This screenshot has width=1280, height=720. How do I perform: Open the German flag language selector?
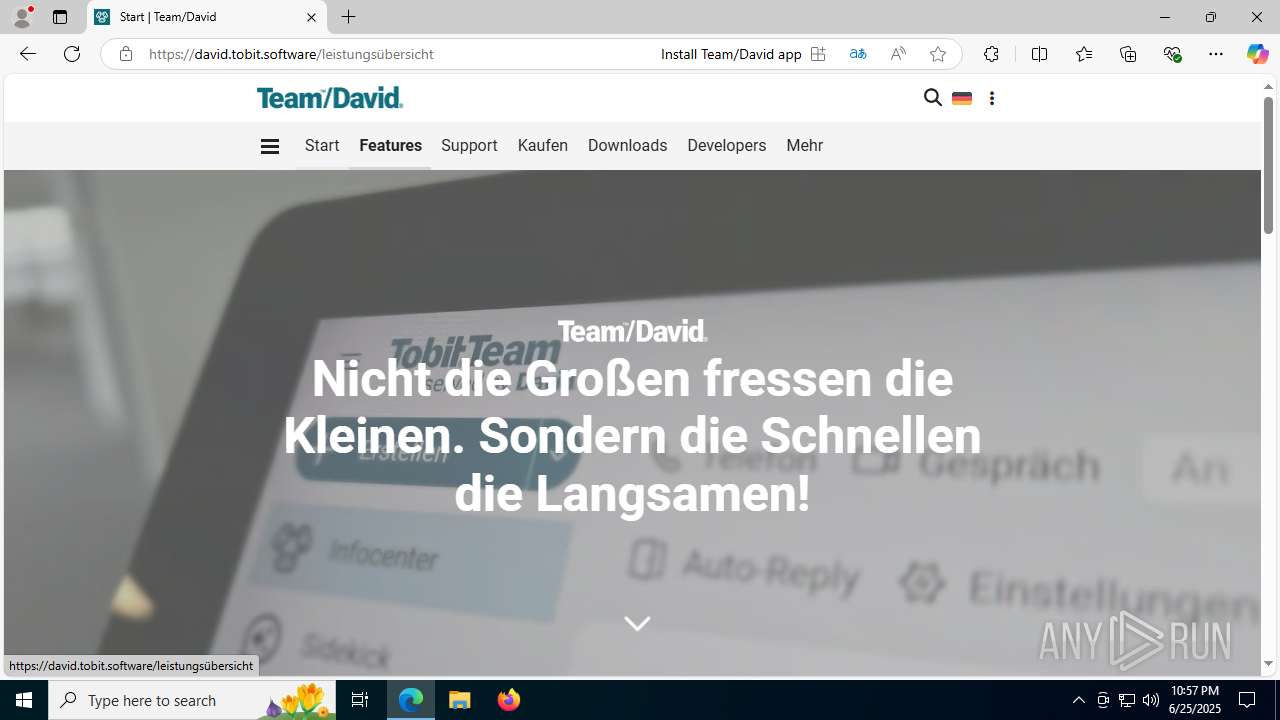pyautogui.click(x=962, y=98)
